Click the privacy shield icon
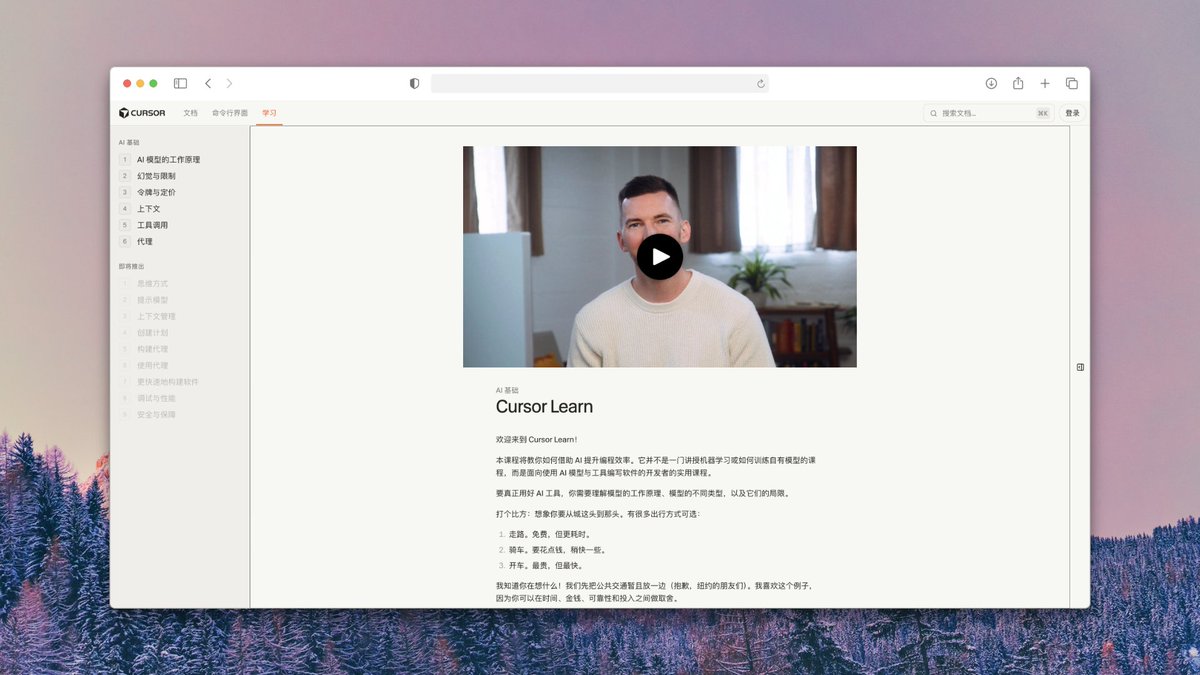The image size is (1200, 675). coord(414,83)
